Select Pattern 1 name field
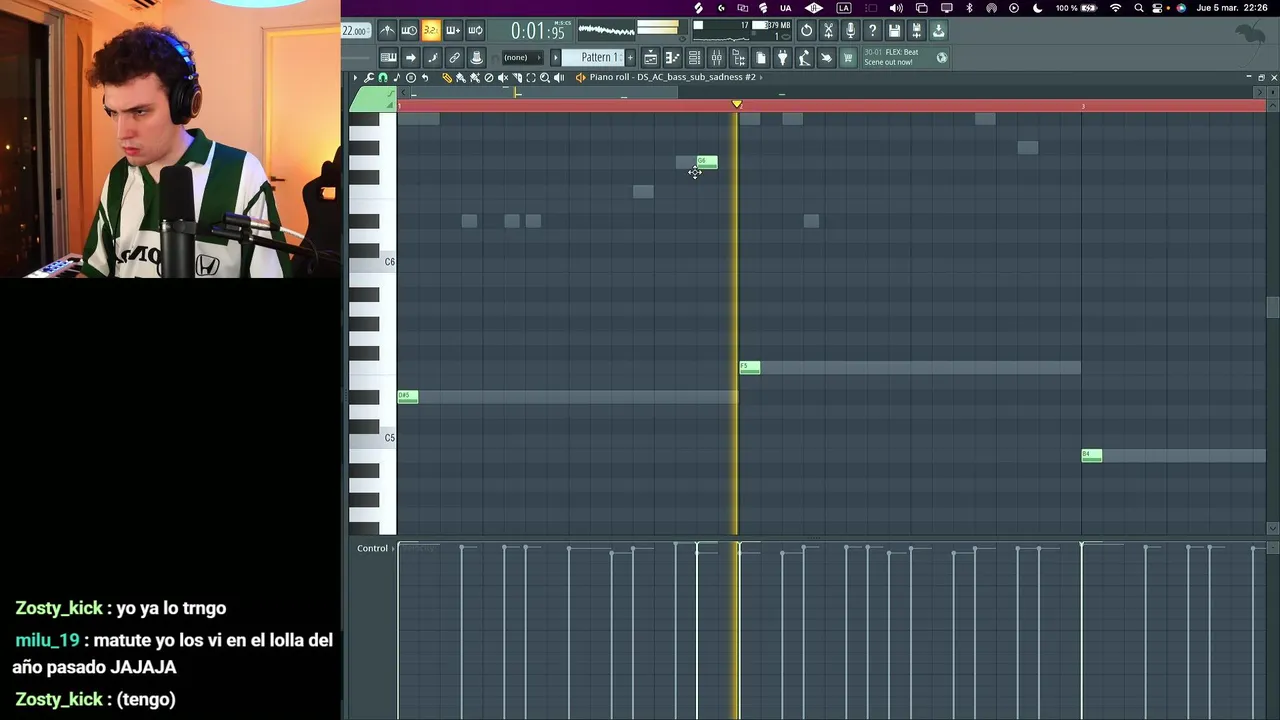This screenshot has width=1280, height=720. pos(593,57)
